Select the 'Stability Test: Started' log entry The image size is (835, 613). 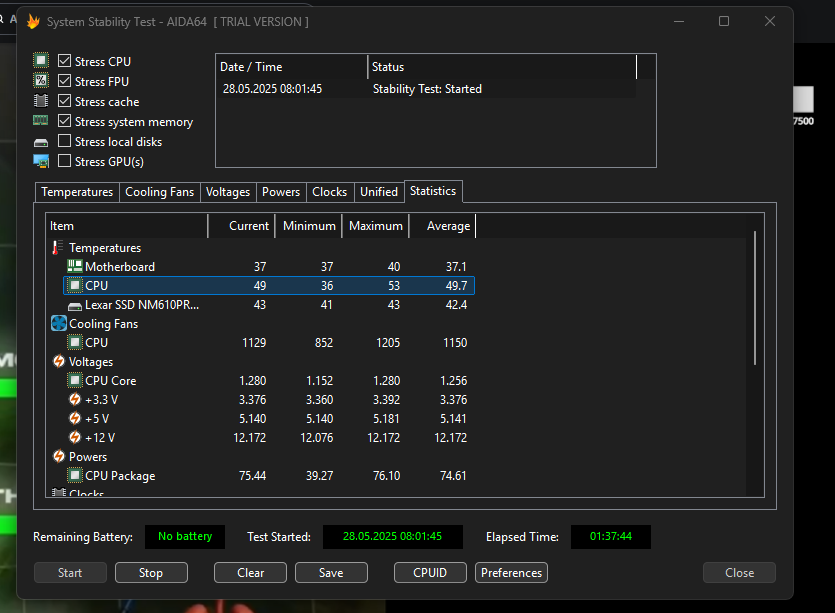426,89
